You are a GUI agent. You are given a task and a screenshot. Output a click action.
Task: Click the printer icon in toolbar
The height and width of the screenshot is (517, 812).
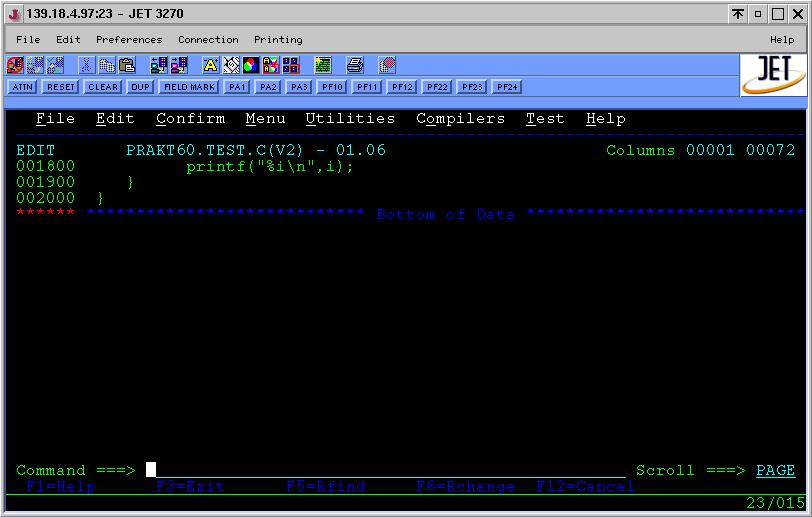click(355, 66)
